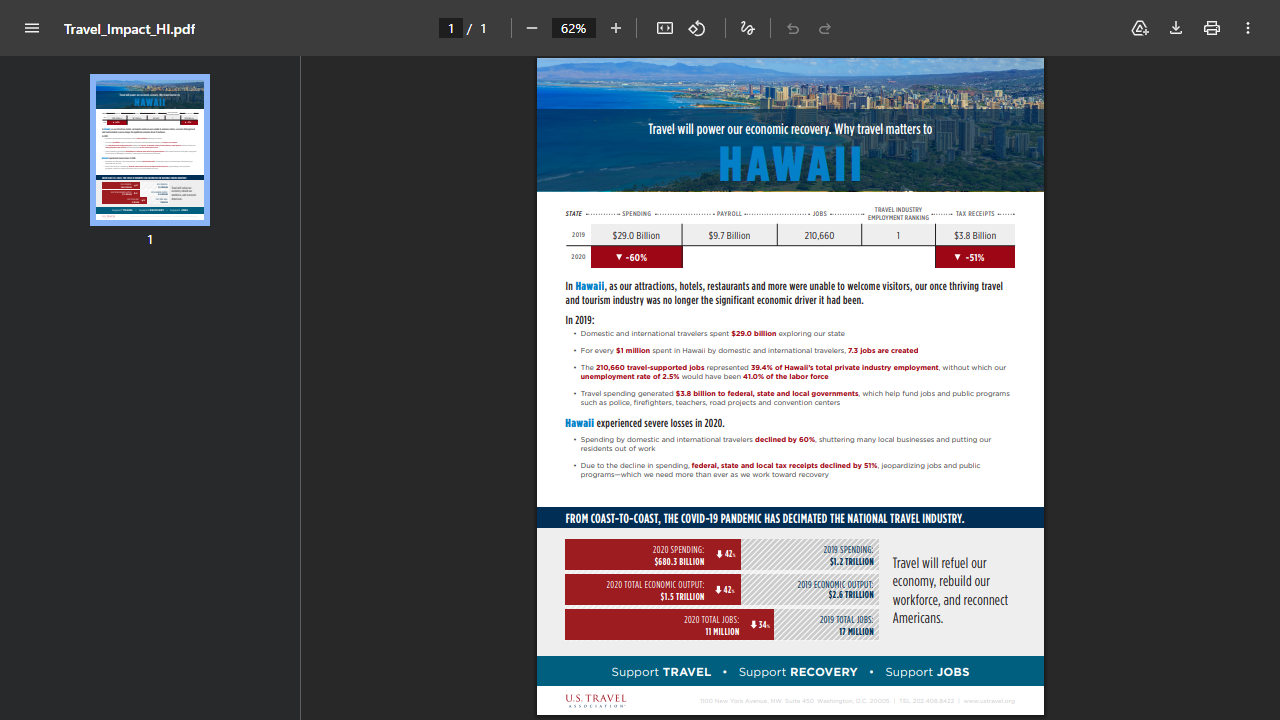Toggle the sidebar menu hamburger icon

[32, 28]
